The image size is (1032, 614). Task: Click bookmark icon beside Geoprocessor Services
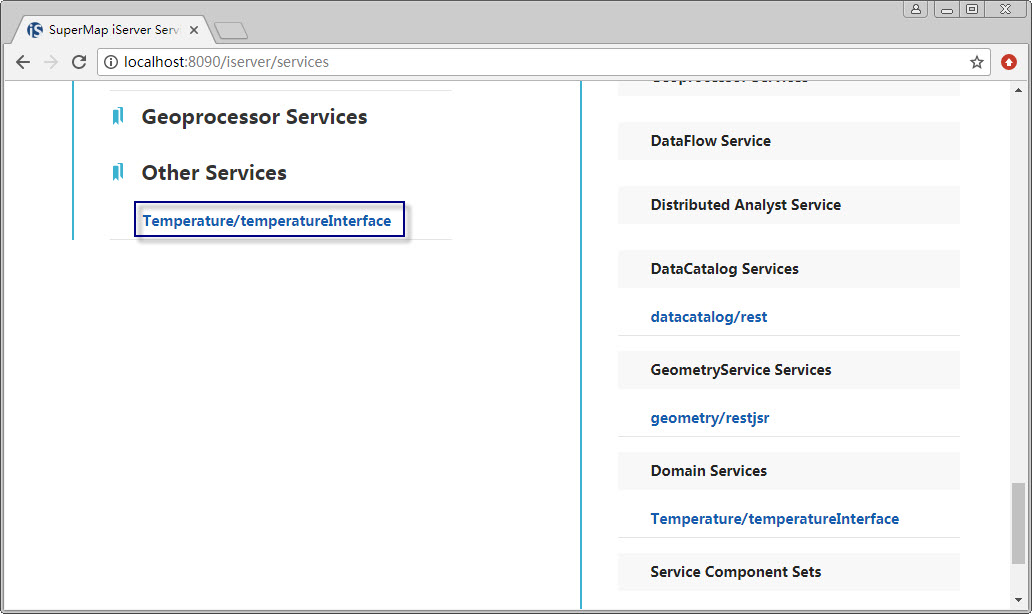(x=118, y=117)
